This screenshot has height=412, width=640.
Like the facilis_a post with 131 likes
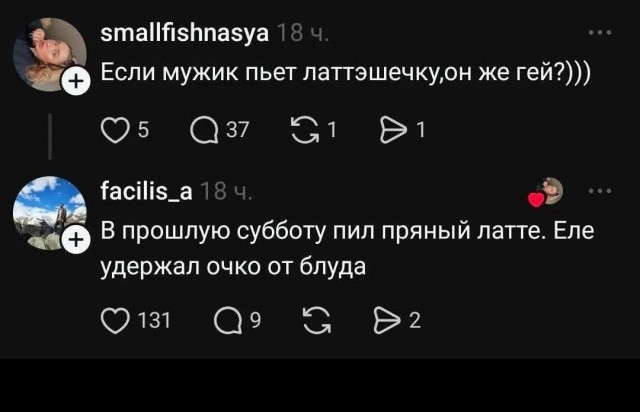click(x=116, y=321)
